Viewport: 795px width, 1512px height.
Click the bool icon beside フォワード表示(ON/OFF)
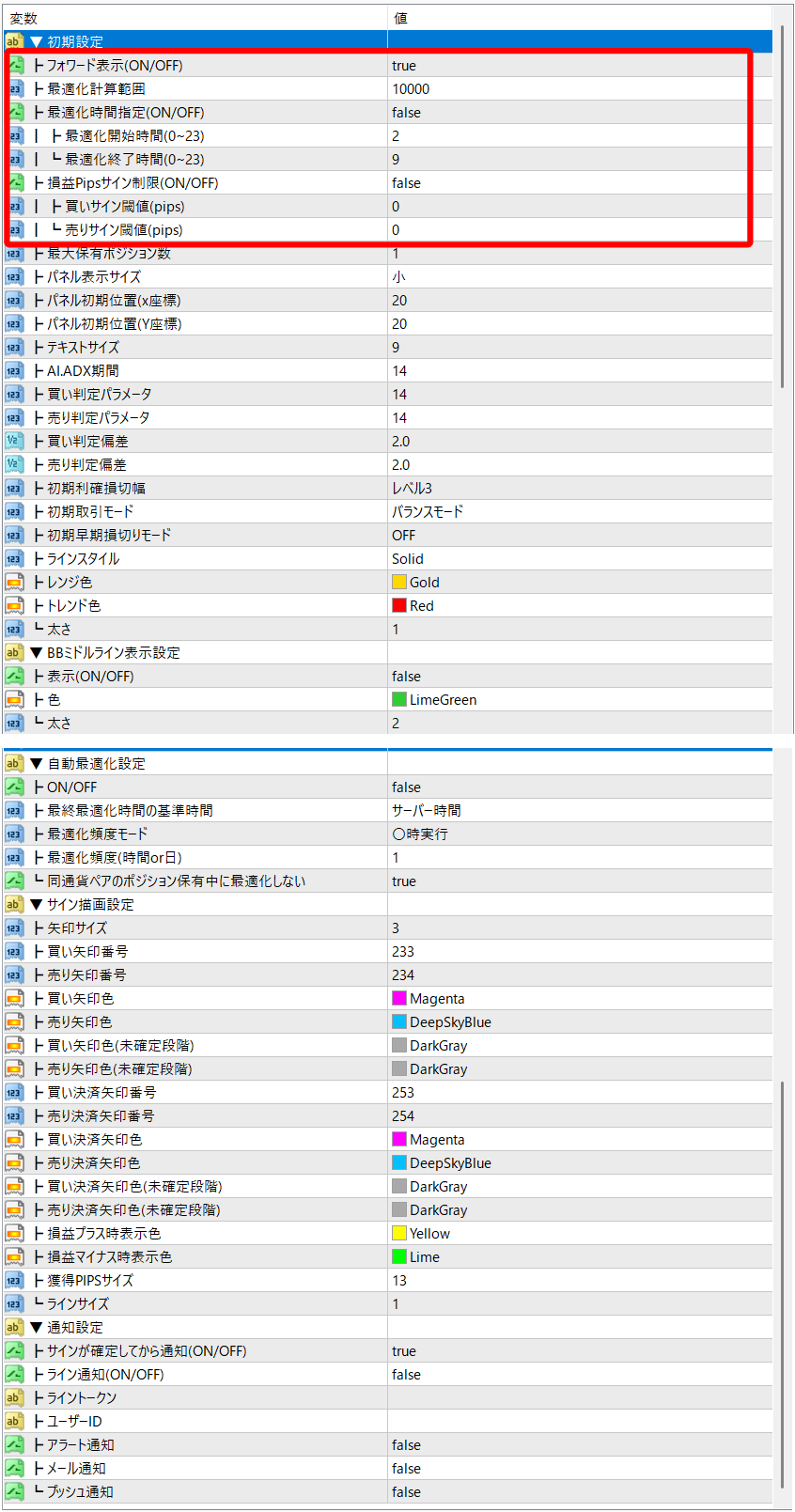(14, 65)
